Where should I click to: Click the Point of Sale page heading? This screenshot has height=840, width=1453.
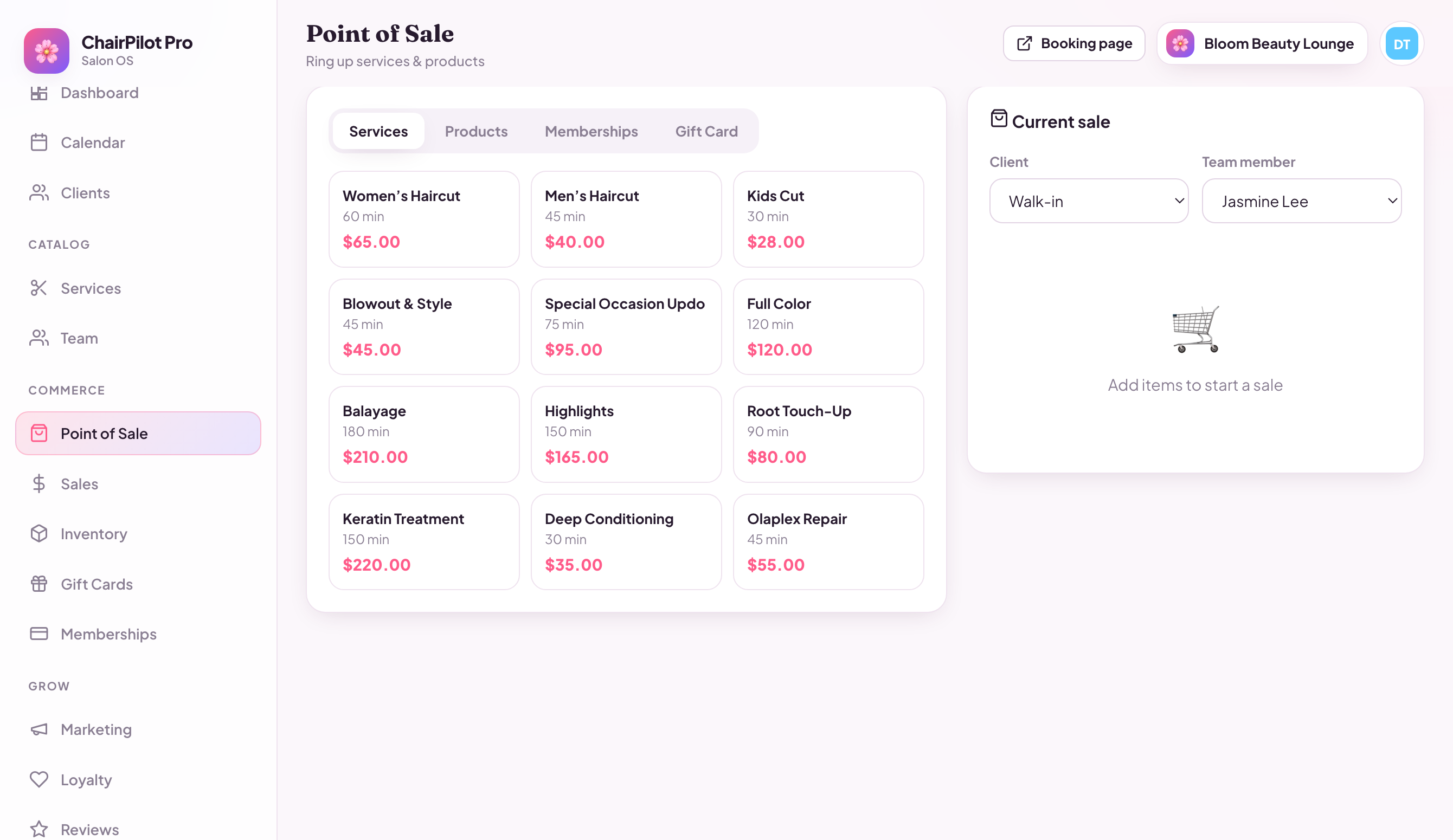[380, 34]
